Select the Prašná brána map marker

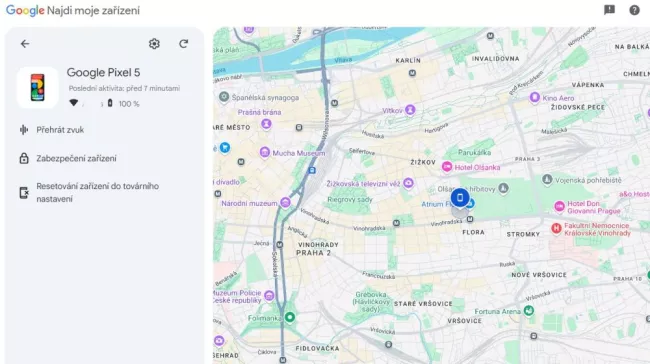pos(266,124)
